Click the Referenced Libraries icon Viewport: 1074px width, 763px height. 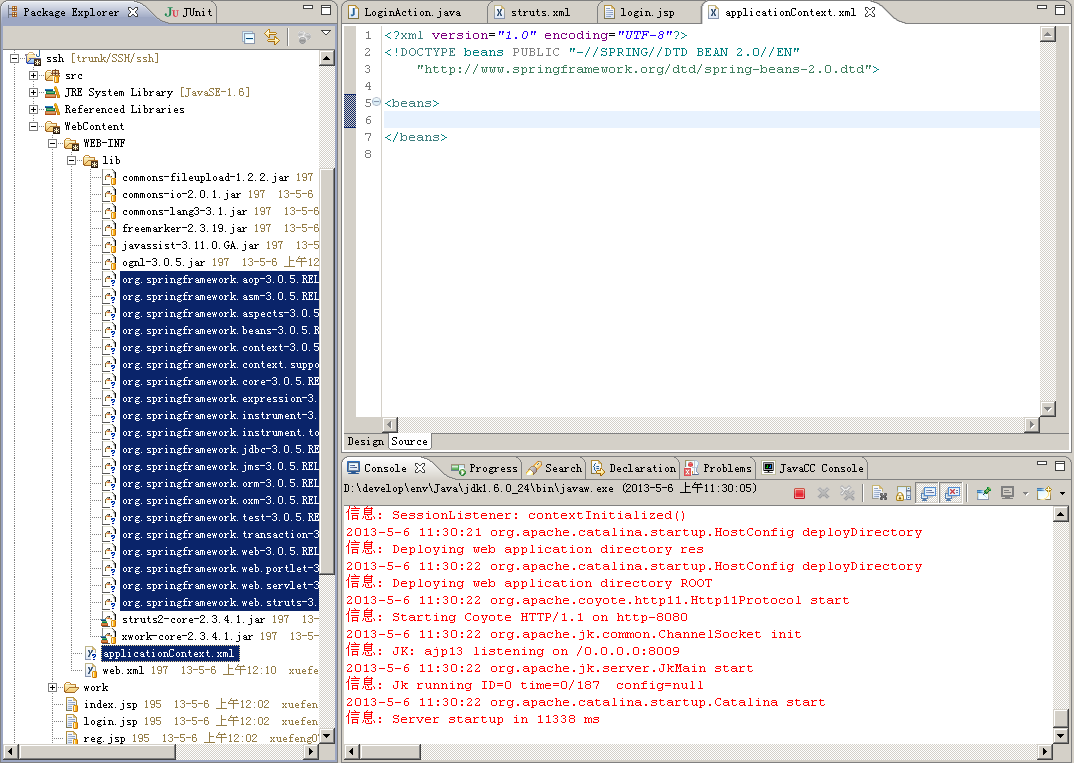(x=52, y=110)
